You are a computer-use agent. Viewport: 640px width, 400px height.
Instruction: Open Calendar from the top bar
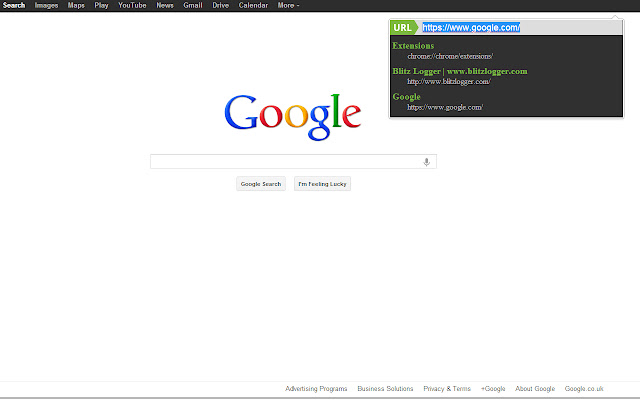click(x=253, y=5)
